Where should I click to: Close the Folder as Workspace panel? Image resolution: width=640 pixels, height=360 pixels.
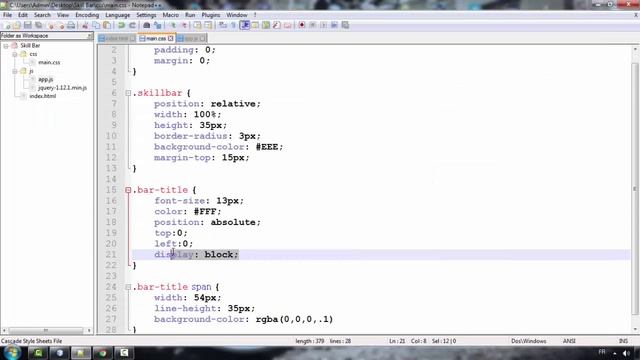(x=89, y=36)
